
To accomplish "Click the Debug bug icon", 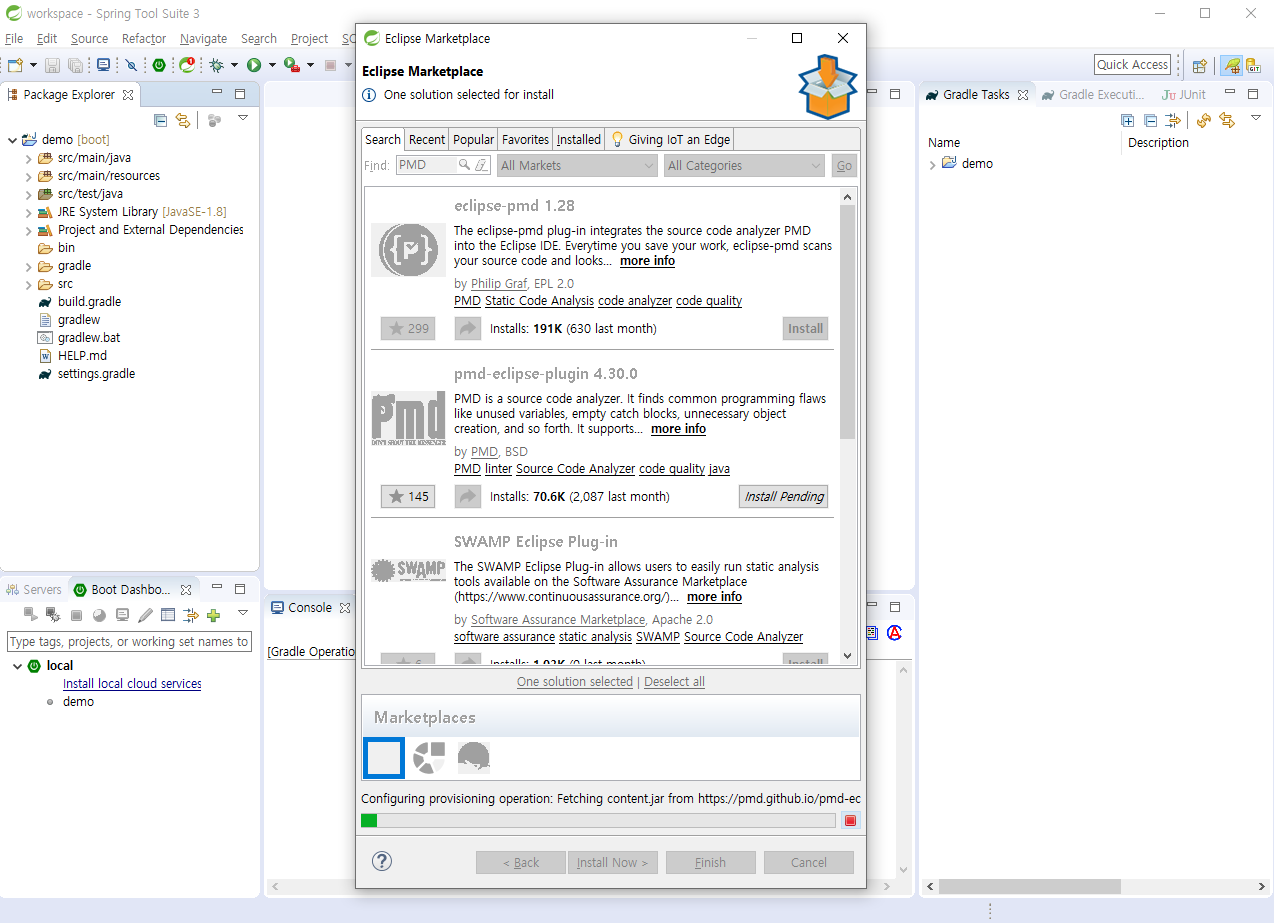I will coord(216,65).
